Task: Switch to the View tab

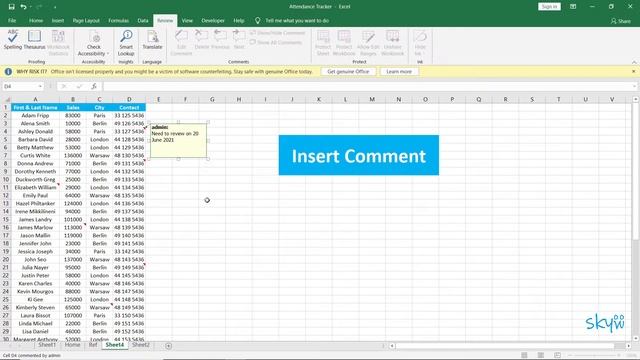Action: tap(187, 20)
